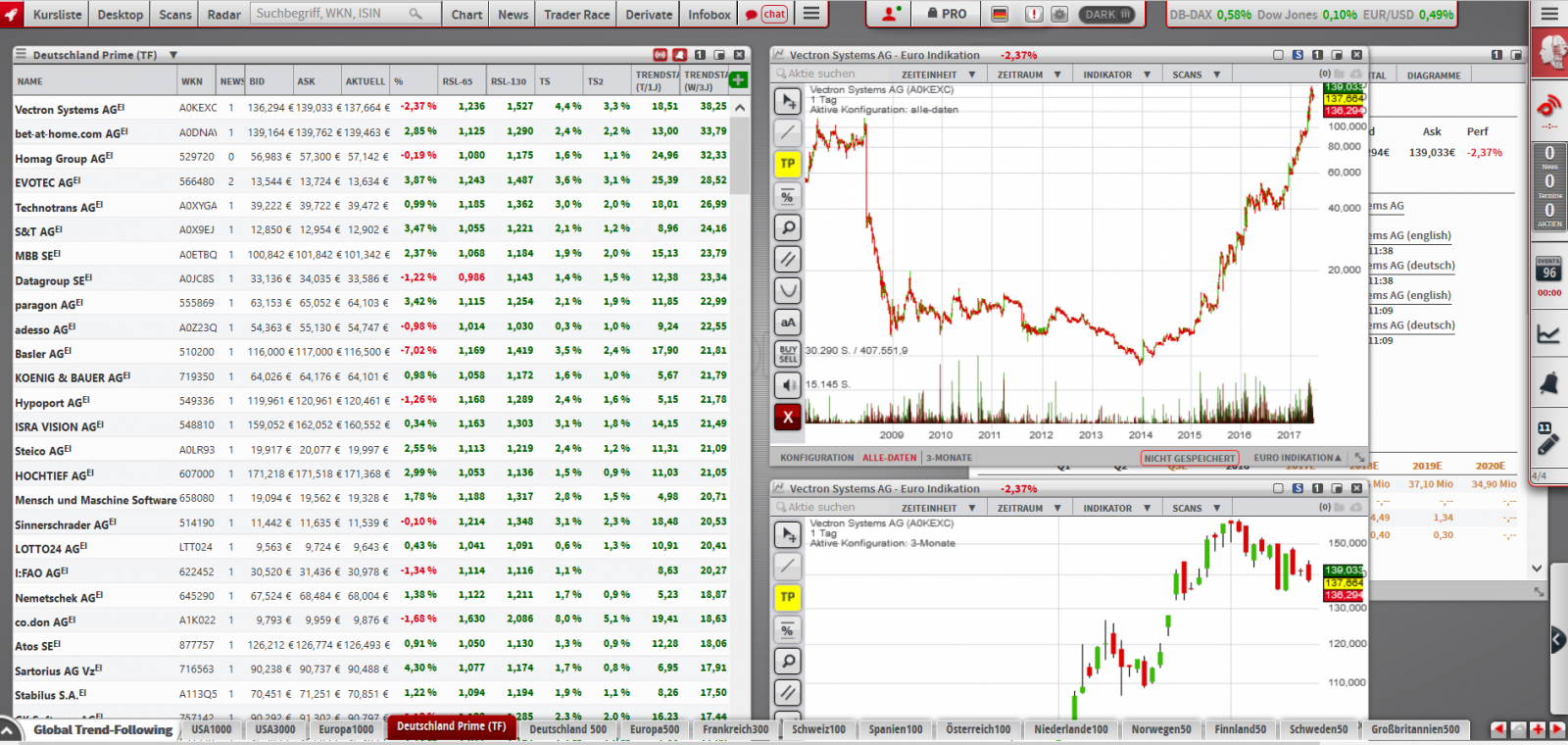The width and height of the screenshot is (1568, 745).
Task: Open Derivate menu
Action: click(x=649, y=15)
